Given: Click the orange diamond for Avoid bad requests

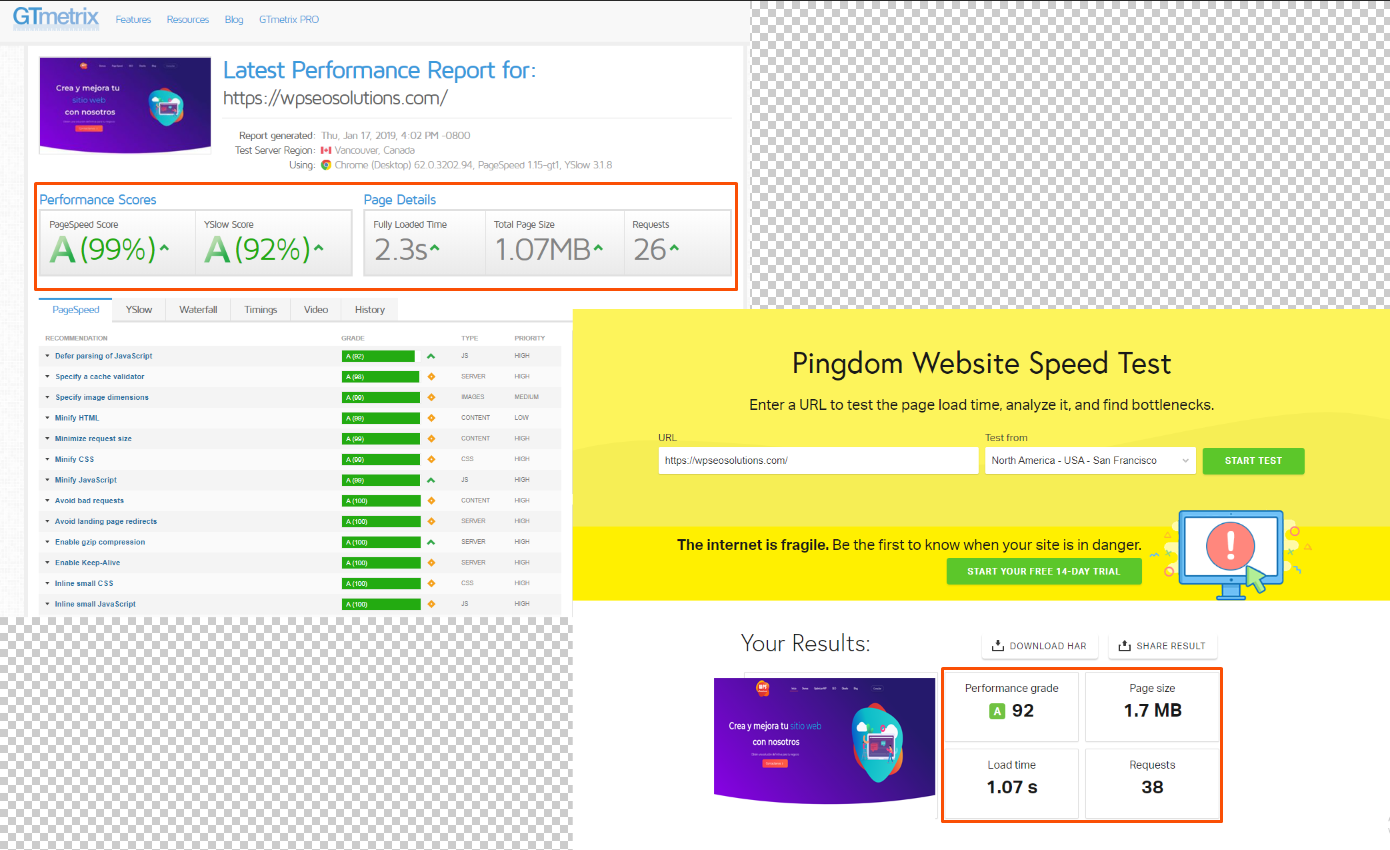Looking at the screenshot, I should (431, 501).
